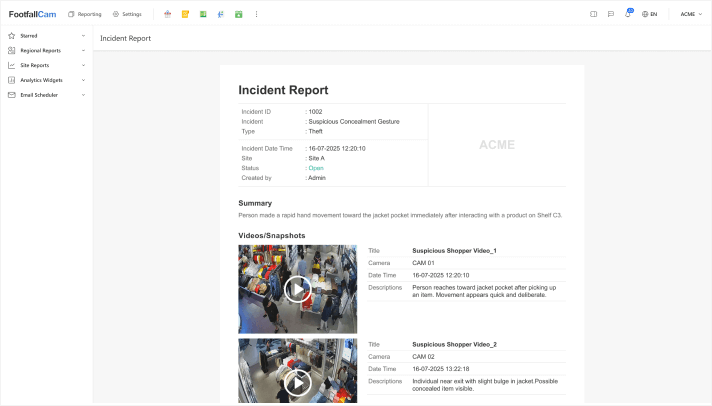The image size is (712, 406).
Task: Click incident date time 16-07-2025 12:20:10 in details
Action: [x=337, y=149]
